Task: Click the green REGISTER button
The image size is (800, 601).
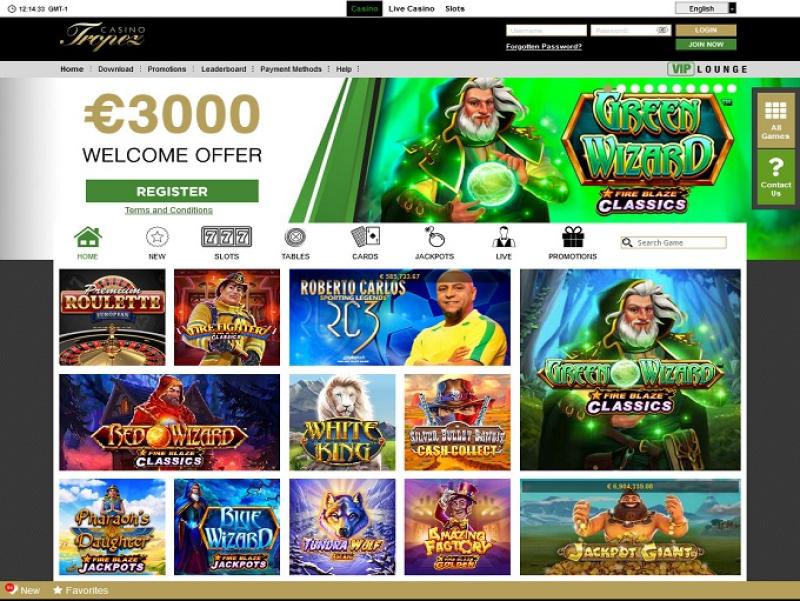Action: click(x=172, y=191)
